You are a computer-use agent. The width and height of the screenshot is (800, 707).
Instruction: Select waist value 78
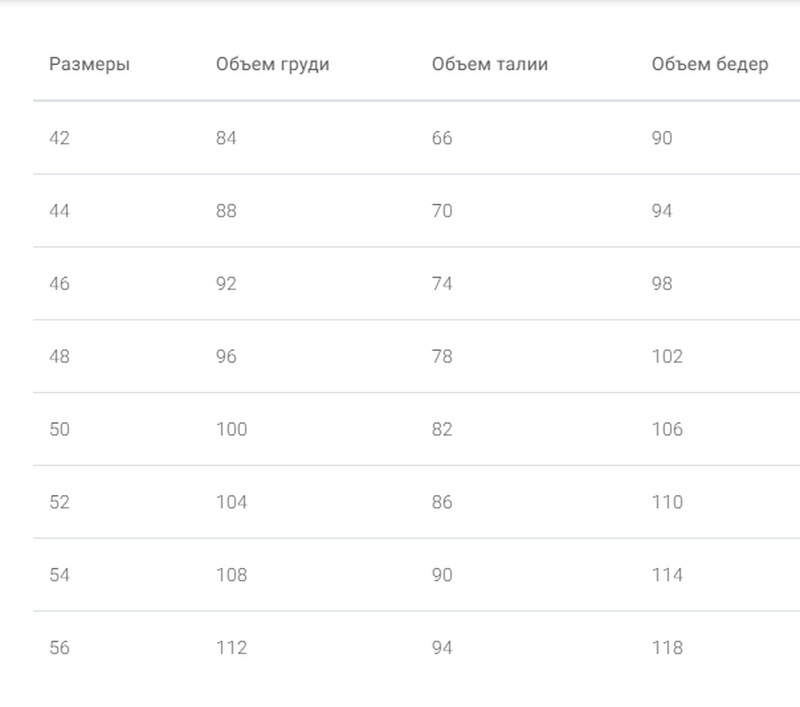pyautogui.click(x=442, y=357)
